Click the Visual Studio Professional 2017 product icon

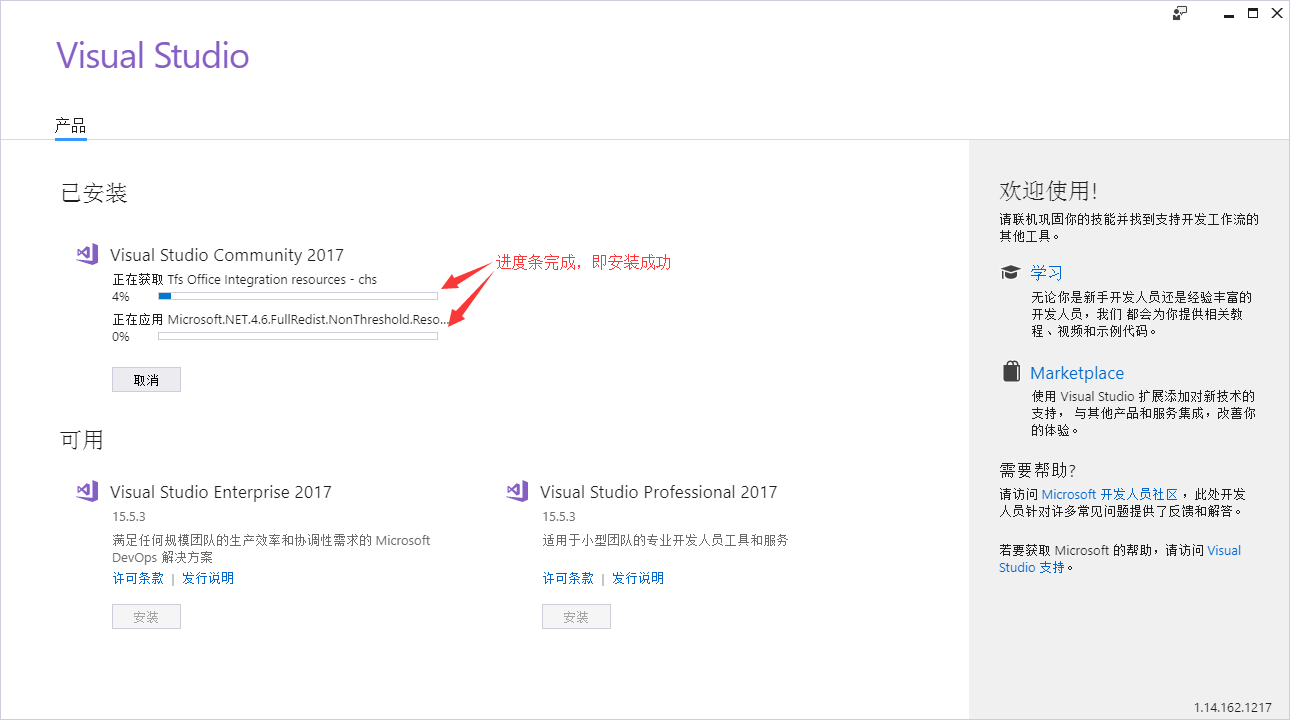click(x=517, y=491)
